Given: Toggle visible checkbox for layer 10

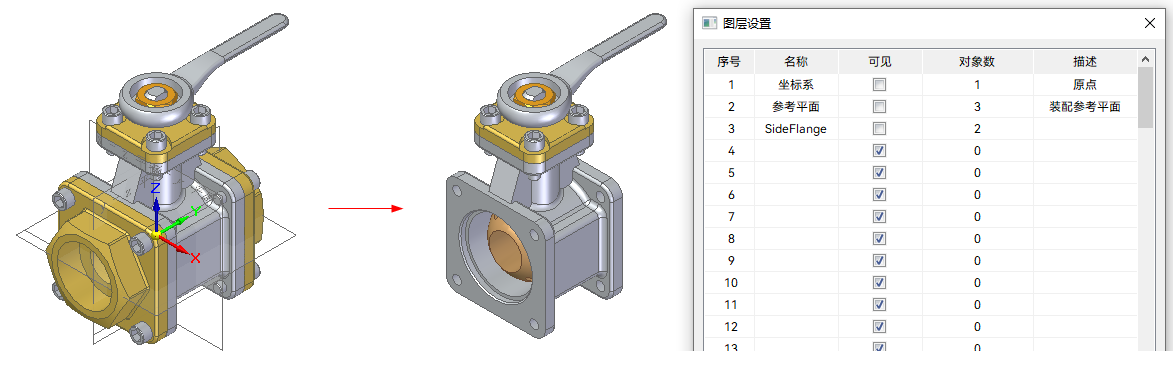Looking at the screenshot, I should (x=879, y=283).
